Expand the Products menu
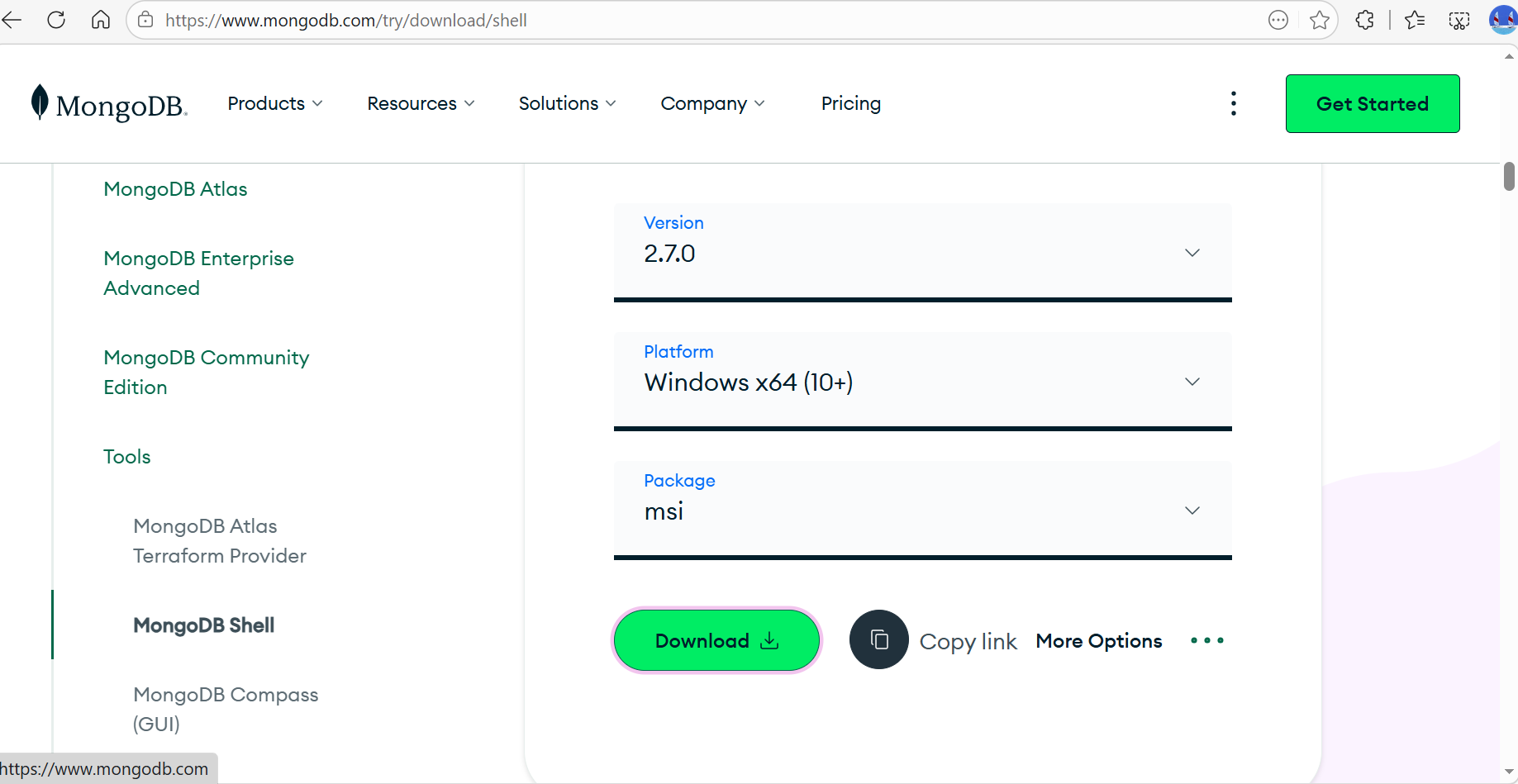1518x784 pixels. [x=275, y=103]
